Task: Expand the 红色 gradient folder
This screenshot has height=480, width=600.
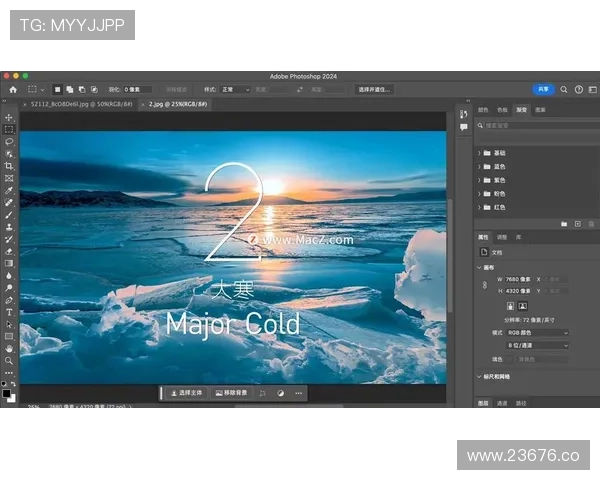Action: [480, 207]
